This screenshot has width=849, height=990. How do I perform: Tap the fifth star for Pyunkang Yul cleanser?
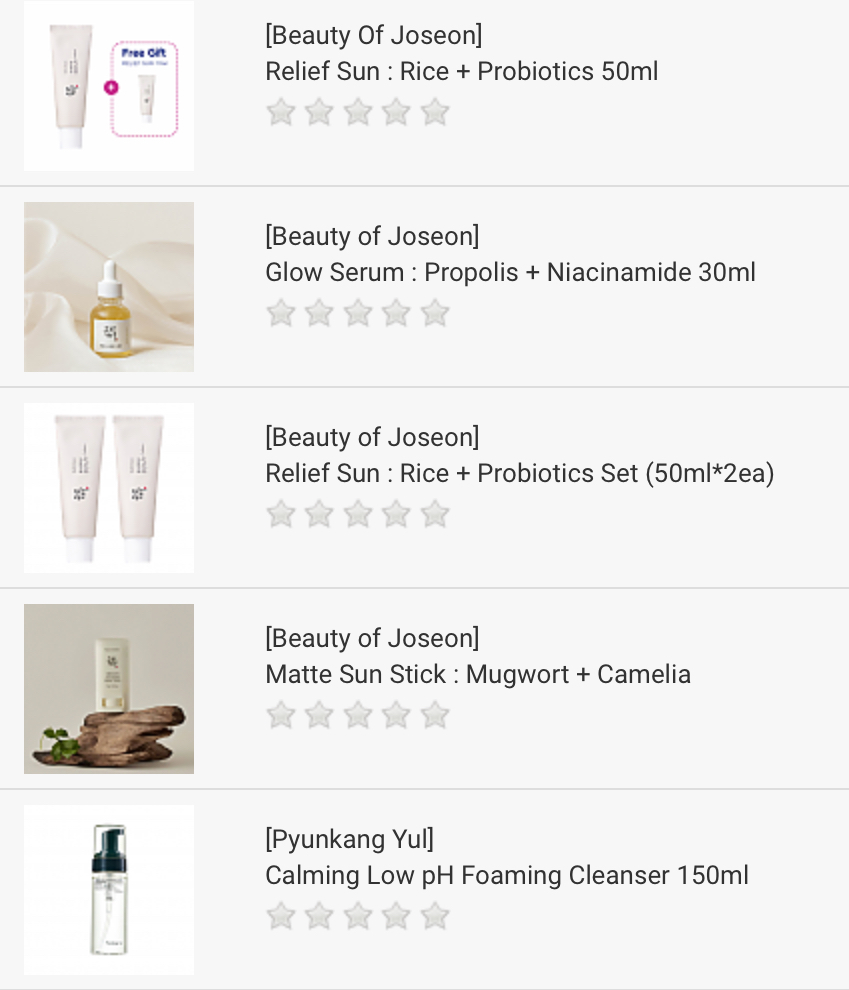(x=435, y=916)
